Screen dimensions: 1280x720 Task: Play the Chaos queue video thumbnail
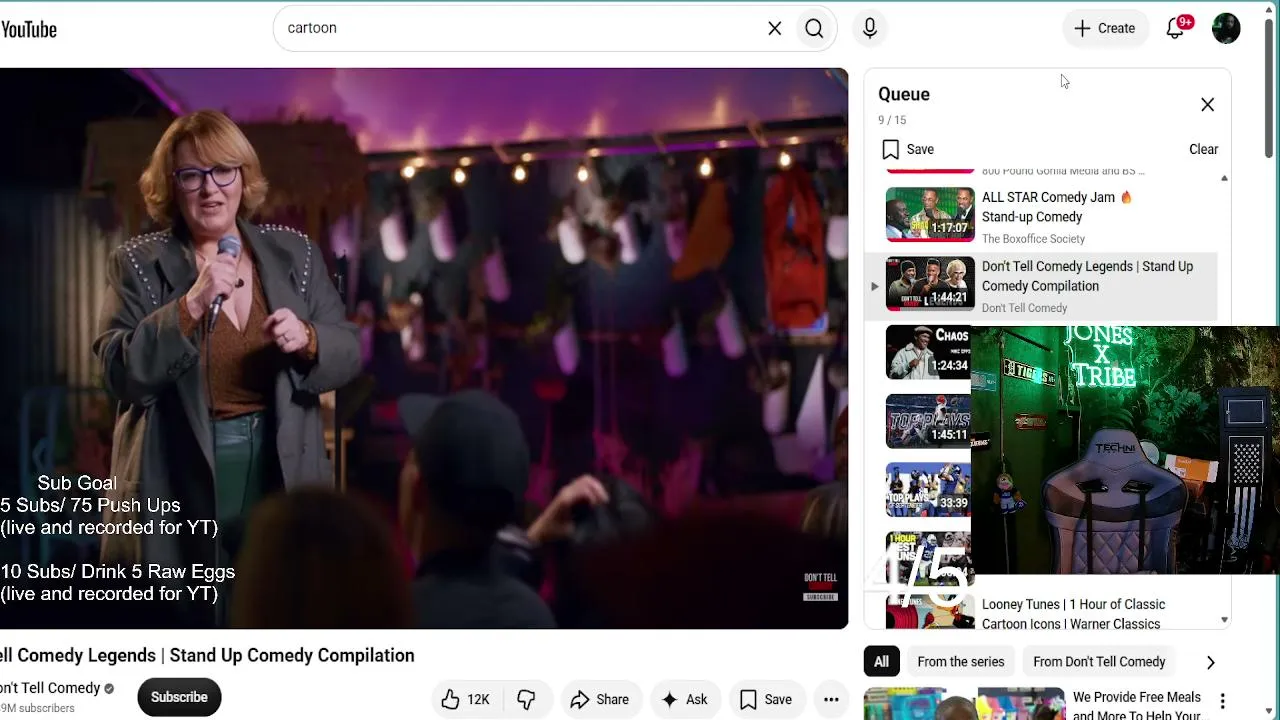click(928, 352)
